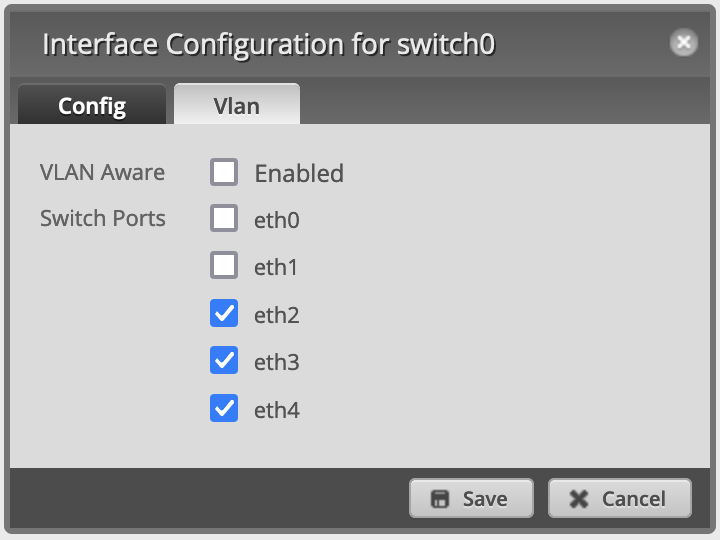The width and height of the screenshot is (720, 540).
Task: Click the VLAN Aware field label
Action: pos(102,173)
